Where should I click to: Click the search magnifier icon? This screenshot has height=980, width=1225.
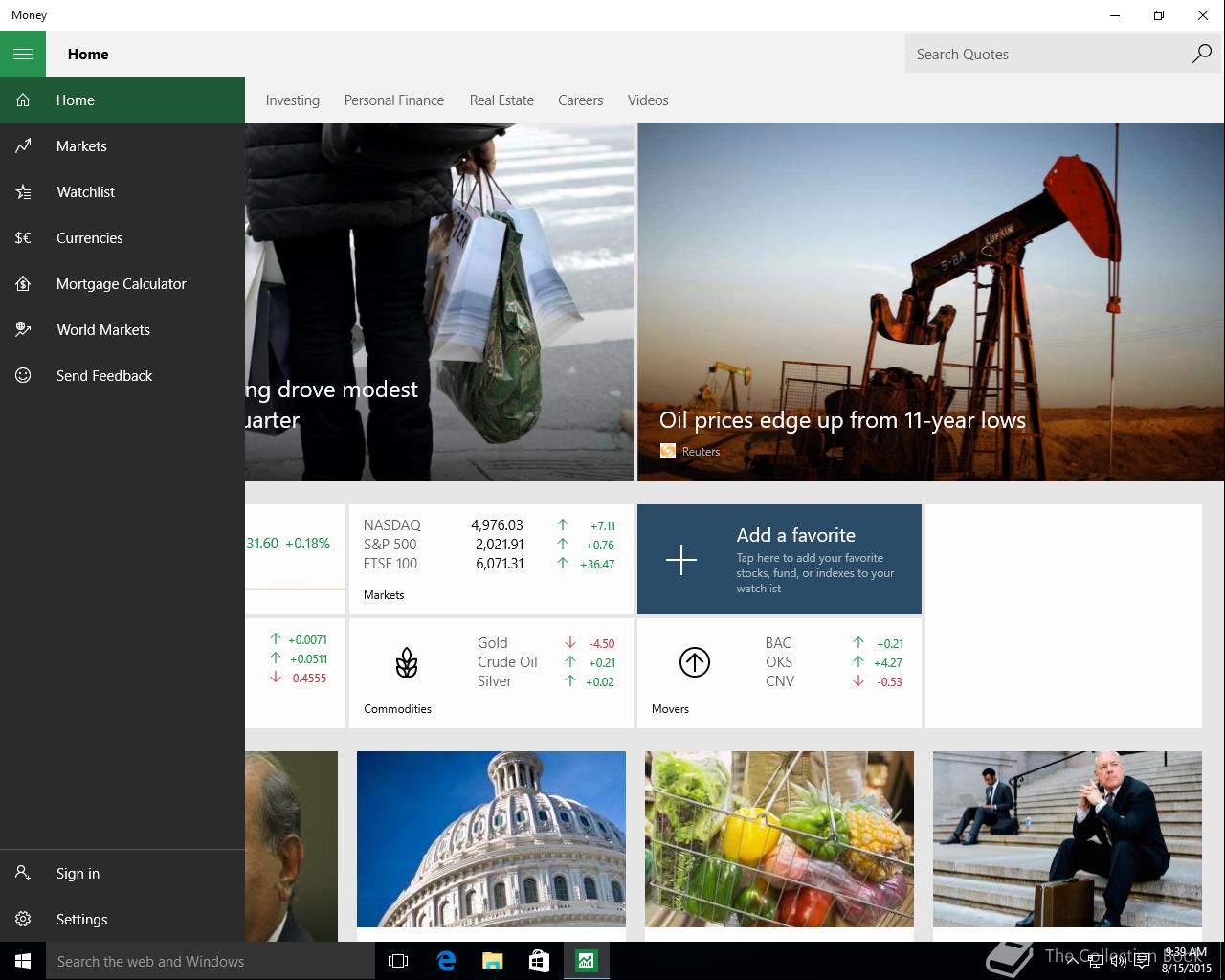coord(1201,54)
